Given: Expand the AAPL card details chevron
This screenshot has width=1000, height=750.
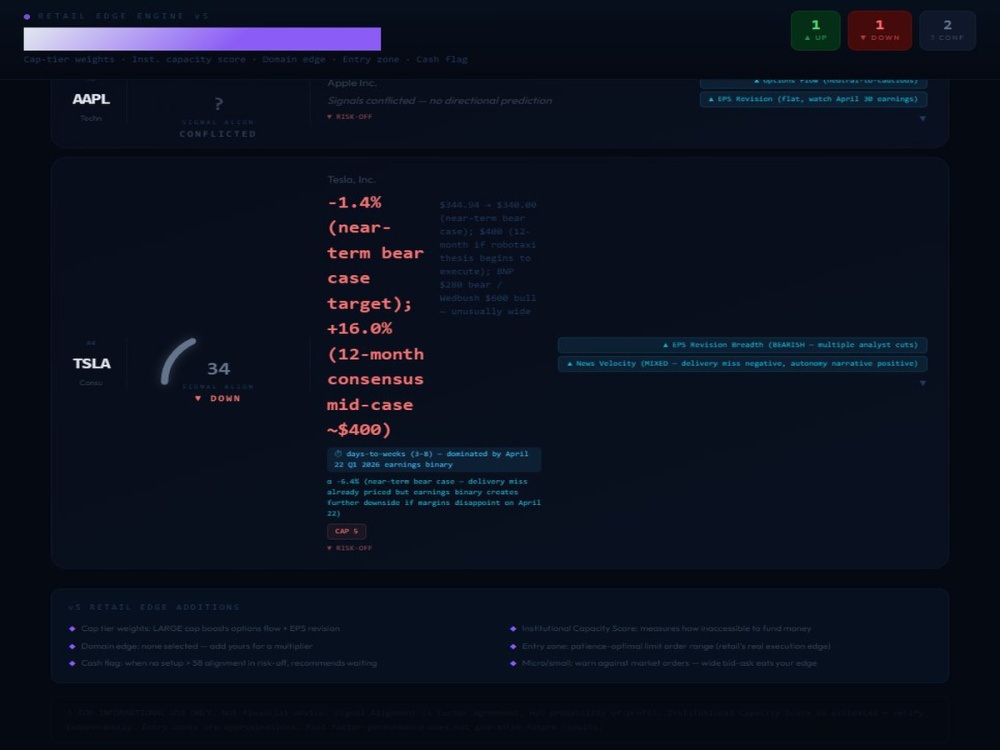Looking at the screenshot, I should (922, 119).
